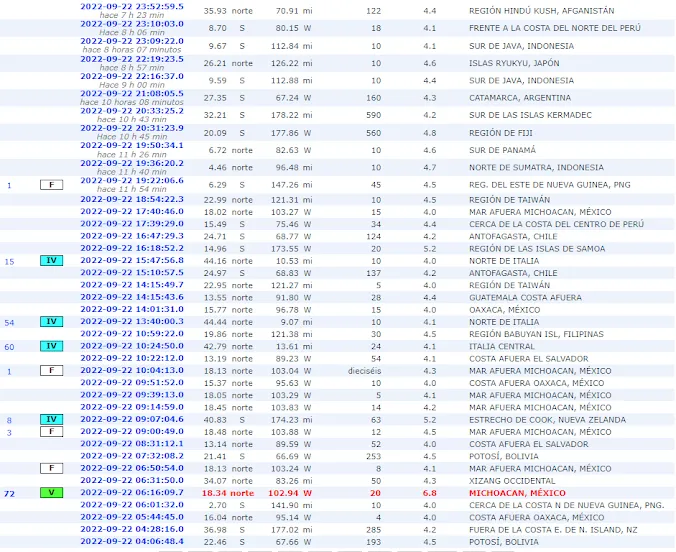Open the 8 reports link for Estrecho de Cook
The width and height of the screenshot is (676, 552).
9,420
